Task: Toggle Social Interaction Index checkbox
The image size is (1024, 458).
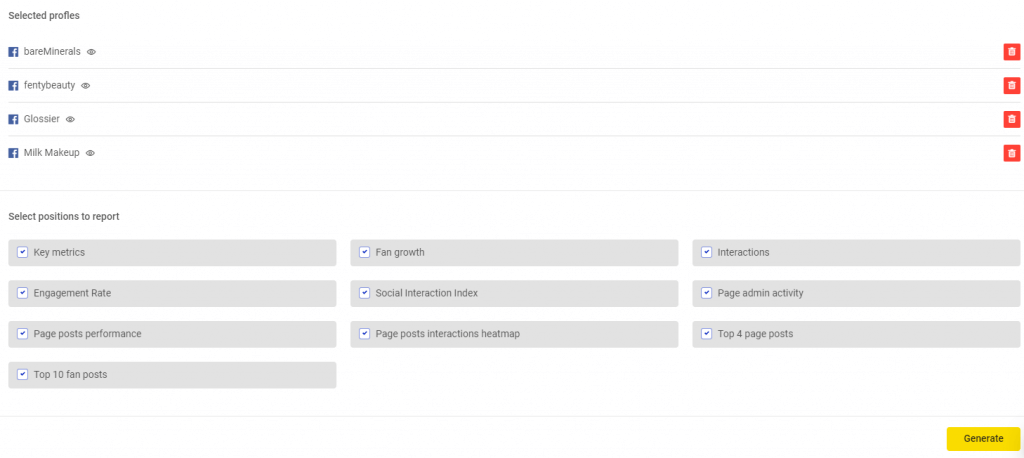Action: (x=364, y=294)
